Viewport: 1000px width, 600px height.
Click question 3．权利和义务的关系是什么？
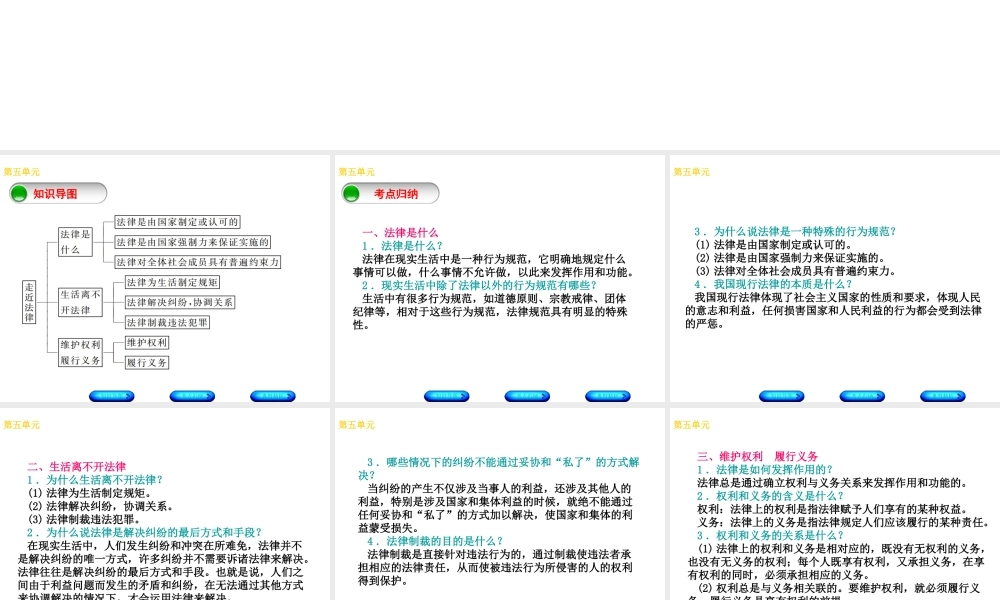coord(770,535)
